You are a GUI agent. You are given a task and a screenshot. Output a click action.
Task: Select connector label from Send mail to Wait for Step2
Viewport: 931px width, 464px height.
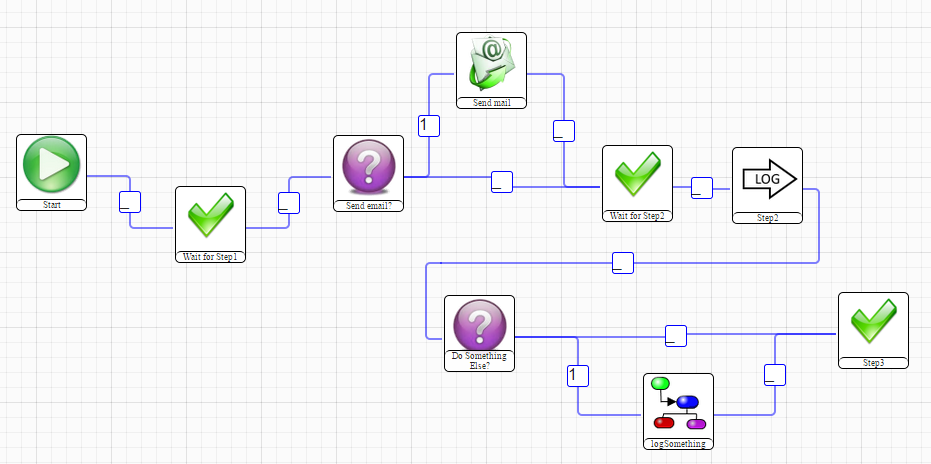(x=564, y=130)
